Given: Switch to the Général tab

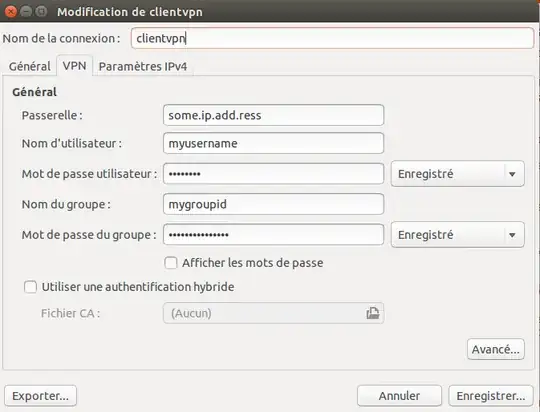Looking at the screenshot, I should (30, 66).
